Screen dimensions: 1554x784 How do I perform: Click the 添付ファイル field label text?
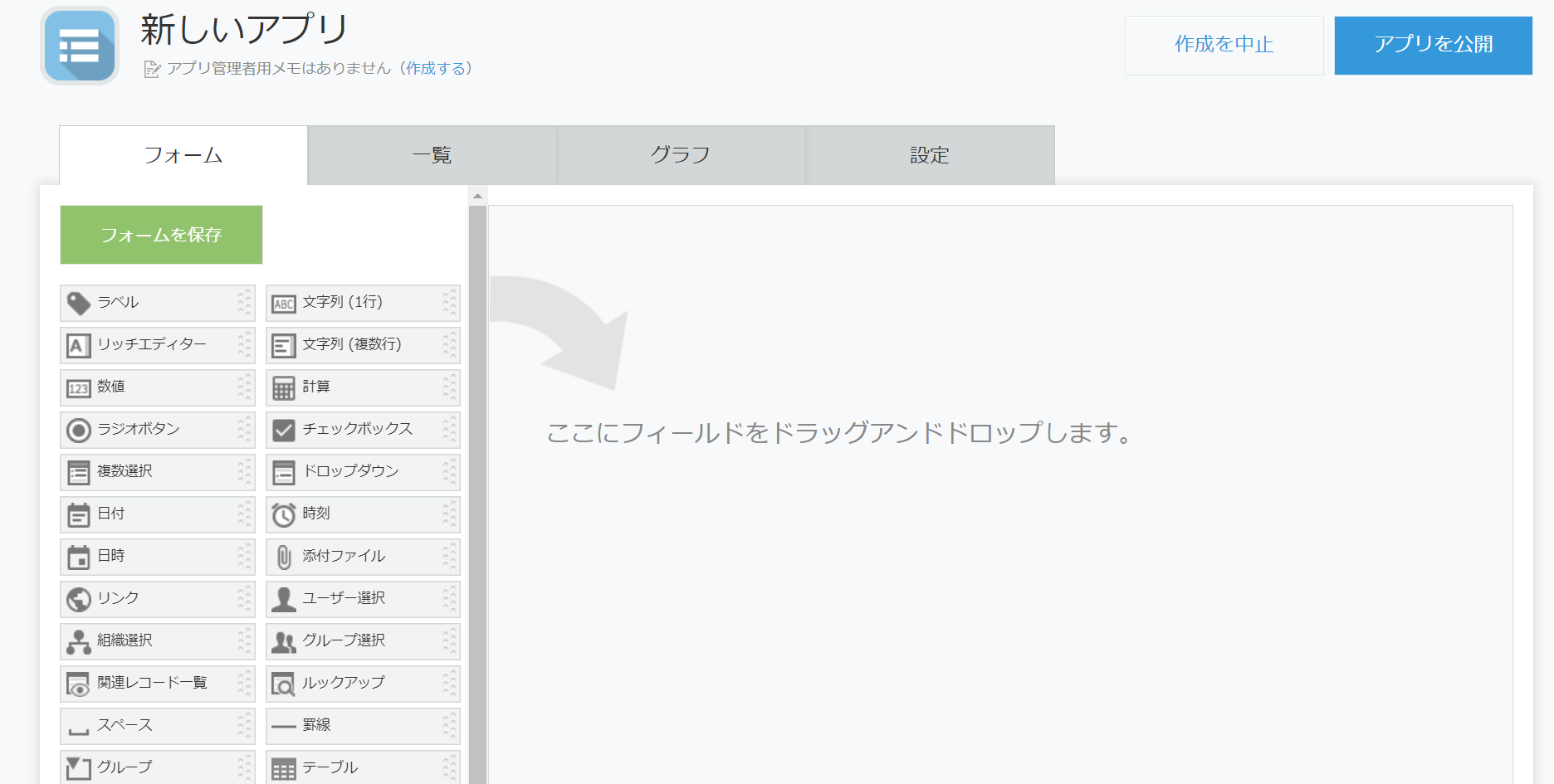pos(344,556)
